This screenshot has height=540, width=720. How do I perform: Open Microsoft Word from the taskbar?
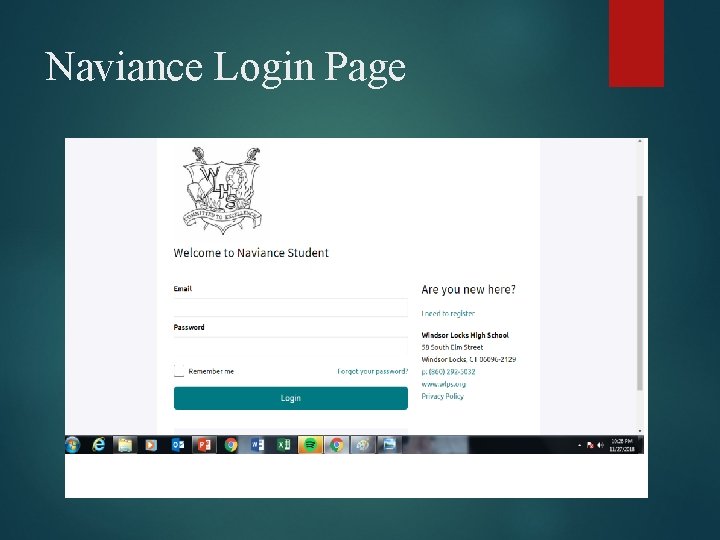coord(257,444)
